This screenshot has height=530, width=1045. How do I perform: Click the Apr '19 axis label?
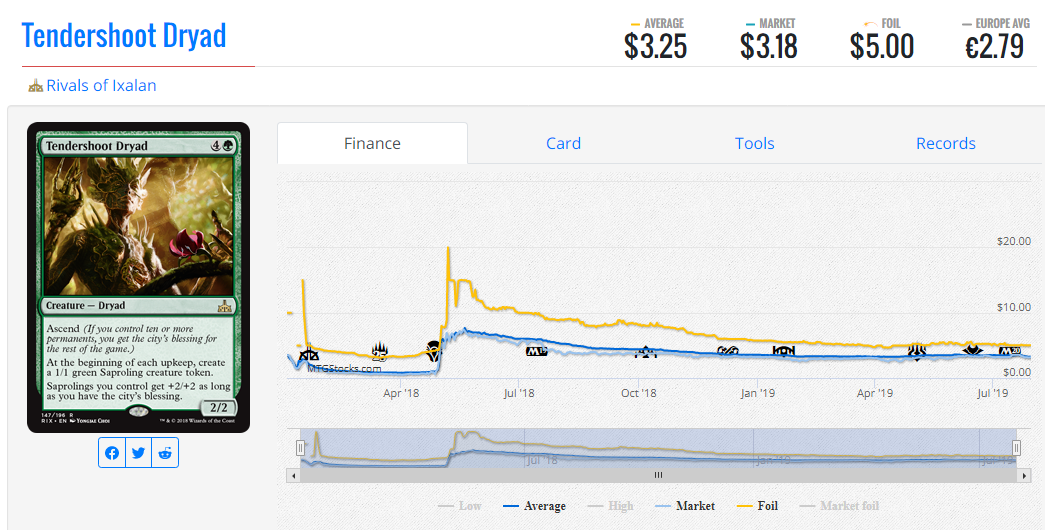[875, 393]
